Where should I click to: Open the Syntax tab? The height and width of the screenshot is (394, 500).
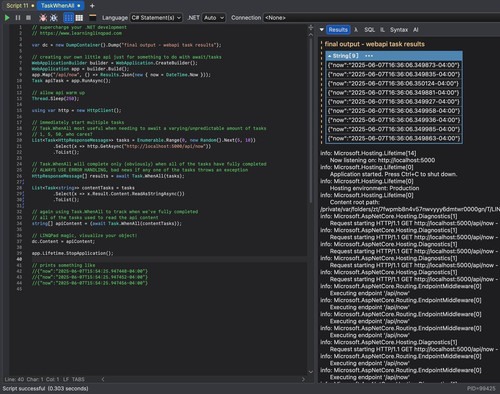[399, 30]
